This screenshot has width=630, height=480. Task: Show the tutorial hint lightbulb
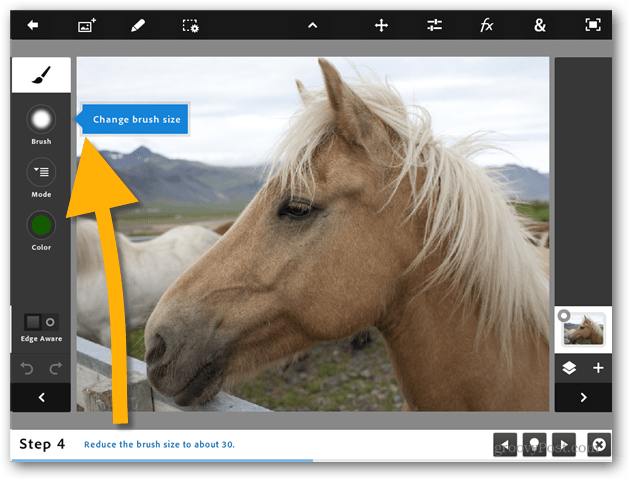click(534, 445)
